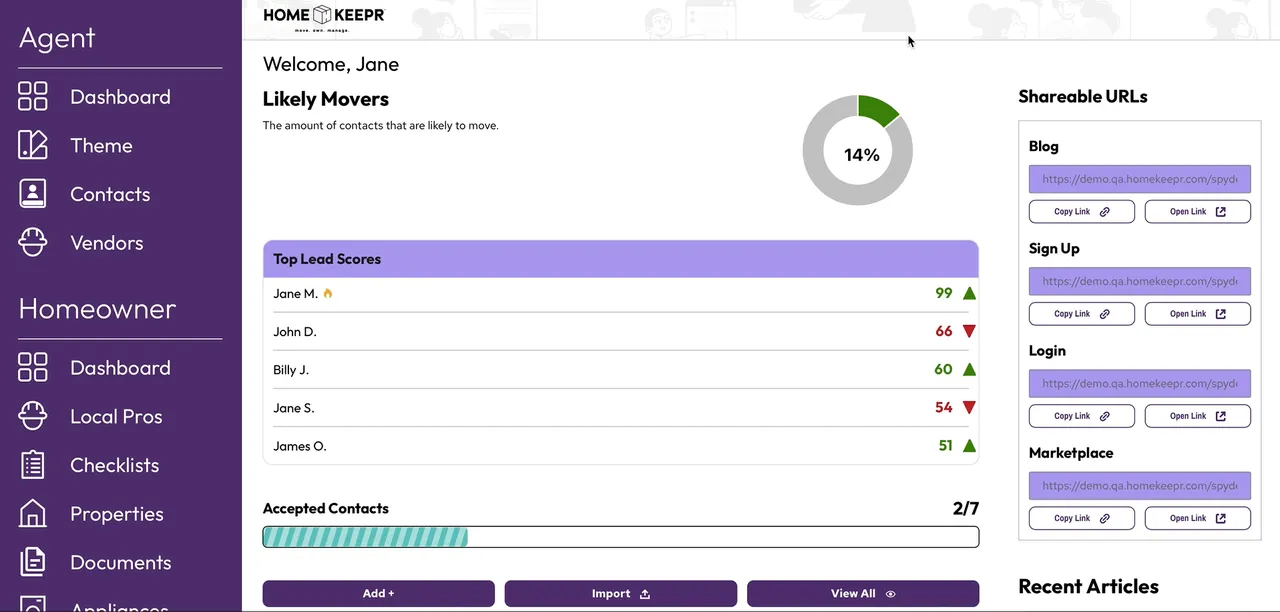Image resolution: width=1280 pixels, height=612 pixels.
Task: Click the green up arrow for James O.
Action: point(969,446)
